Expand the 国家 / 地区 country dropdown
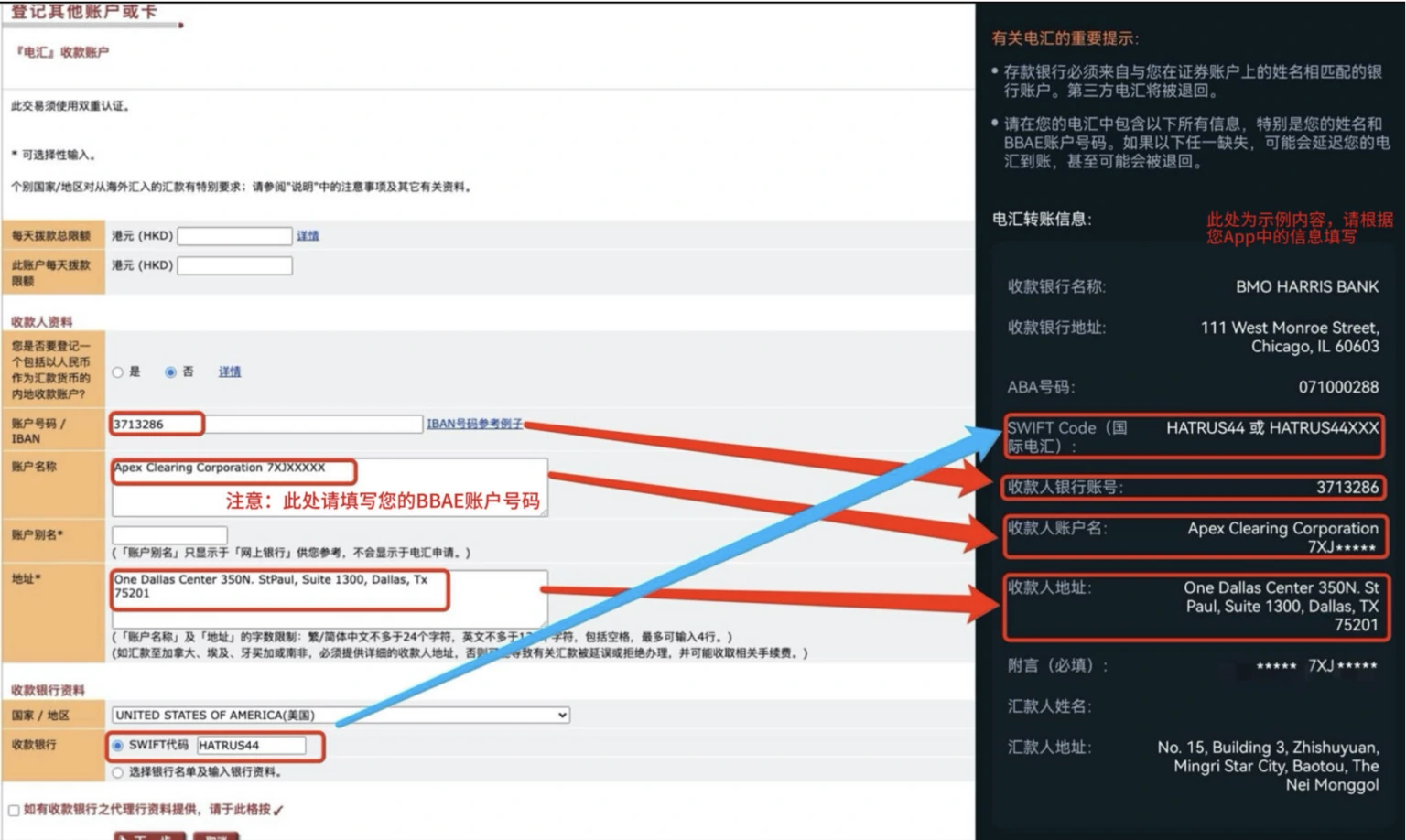This screenshot has width=1406, height=840. click(341, 715)
